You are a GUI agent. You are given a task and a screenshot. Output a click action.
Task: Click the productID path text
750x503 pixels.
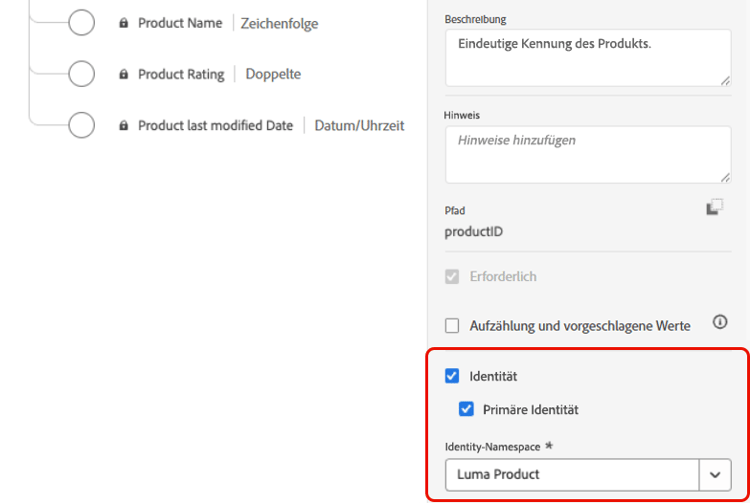tap(473, 232)
